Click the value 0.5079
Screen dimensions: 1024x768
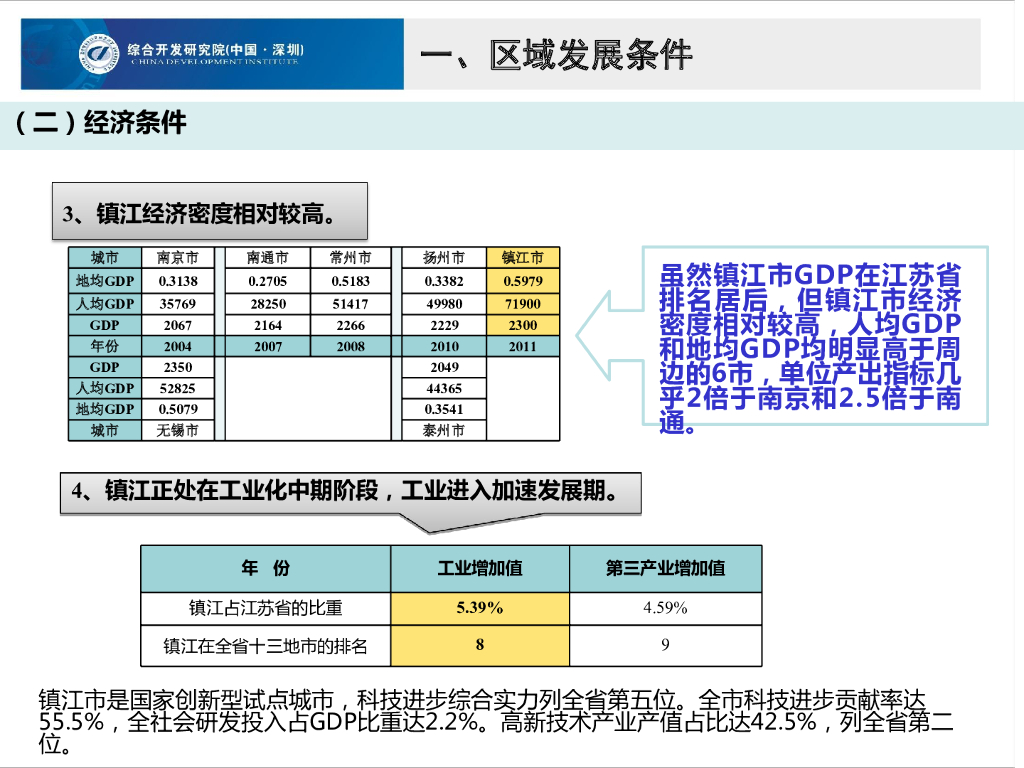coord(178,409)
